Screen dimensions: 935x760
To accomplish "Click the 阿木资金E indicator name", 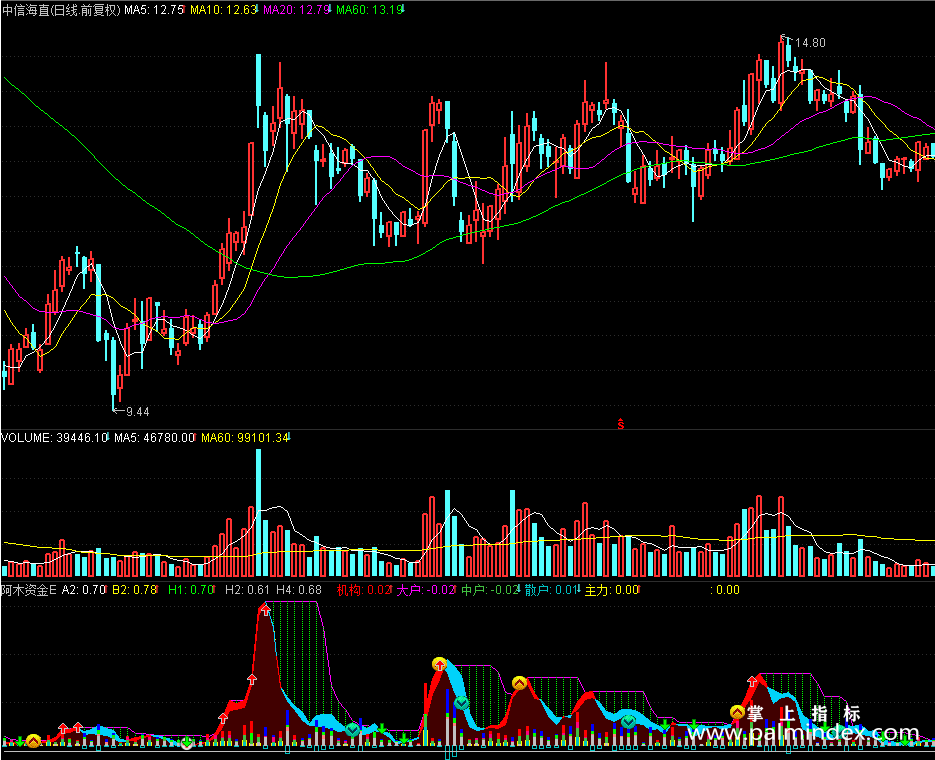I will (x=29, y=590).
